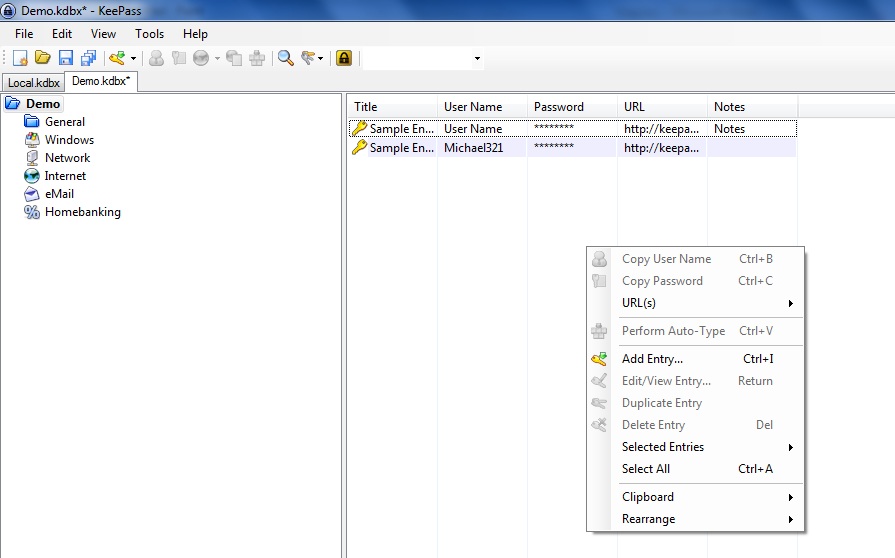The width and height of the screenshot is (895, 558).
Task: Select the eMail group
Action: click(59, 194)
